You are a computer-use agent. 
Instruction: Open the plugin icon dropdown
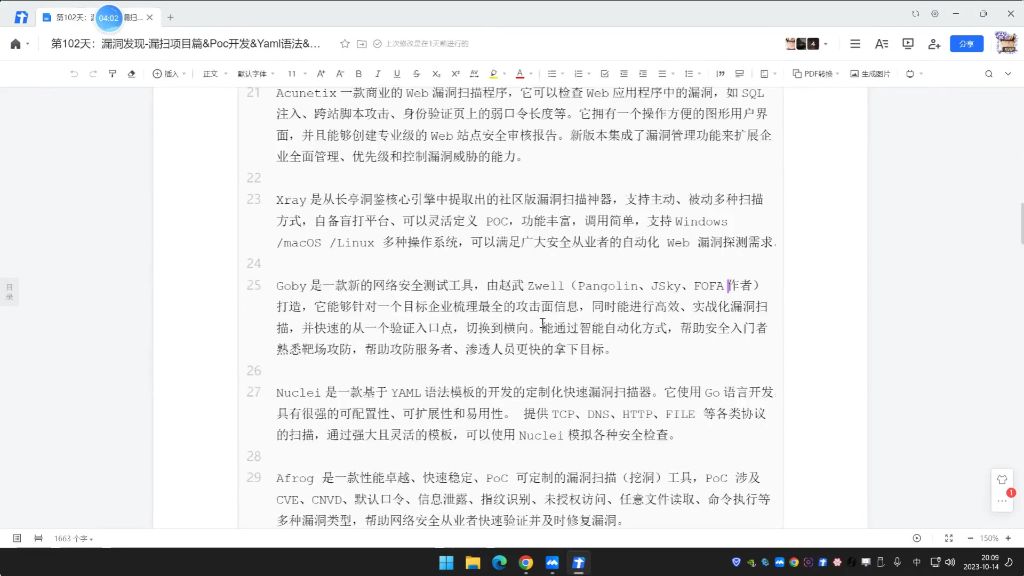click(913, 74)
